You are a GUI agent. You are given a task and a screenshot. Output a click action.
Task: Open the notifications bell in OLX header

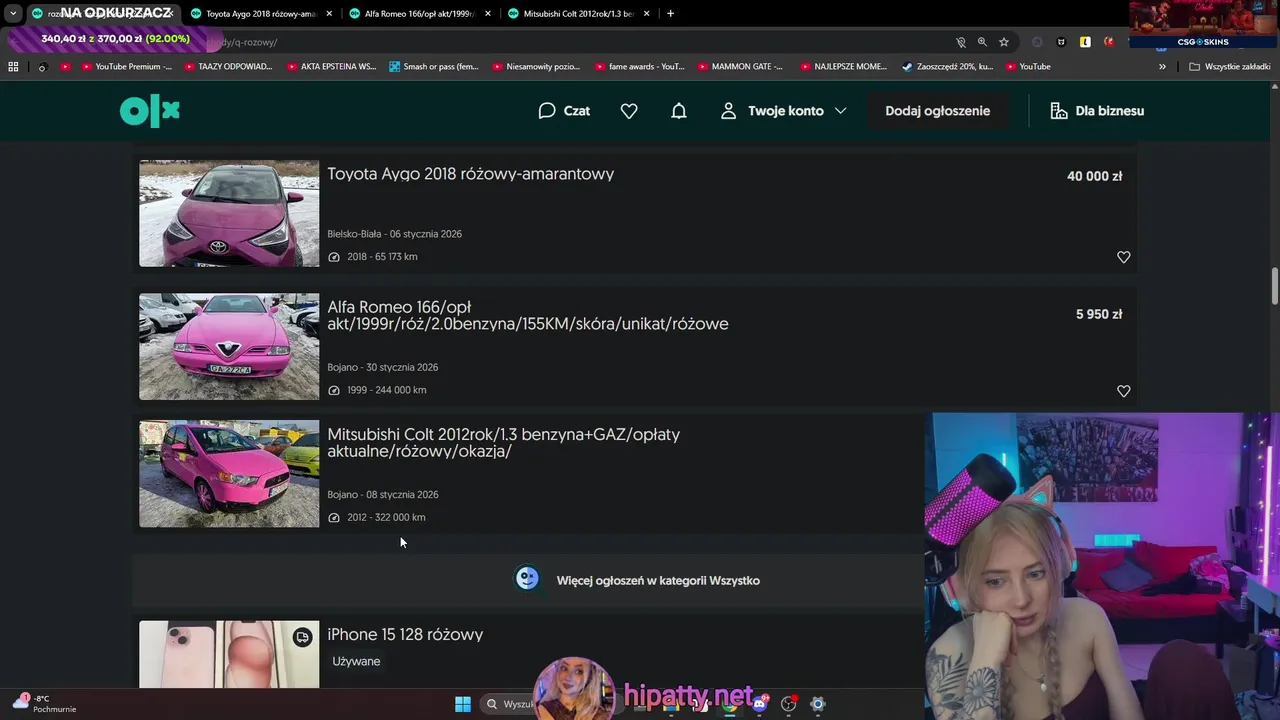pyautogui.click(x=679, y=111)
